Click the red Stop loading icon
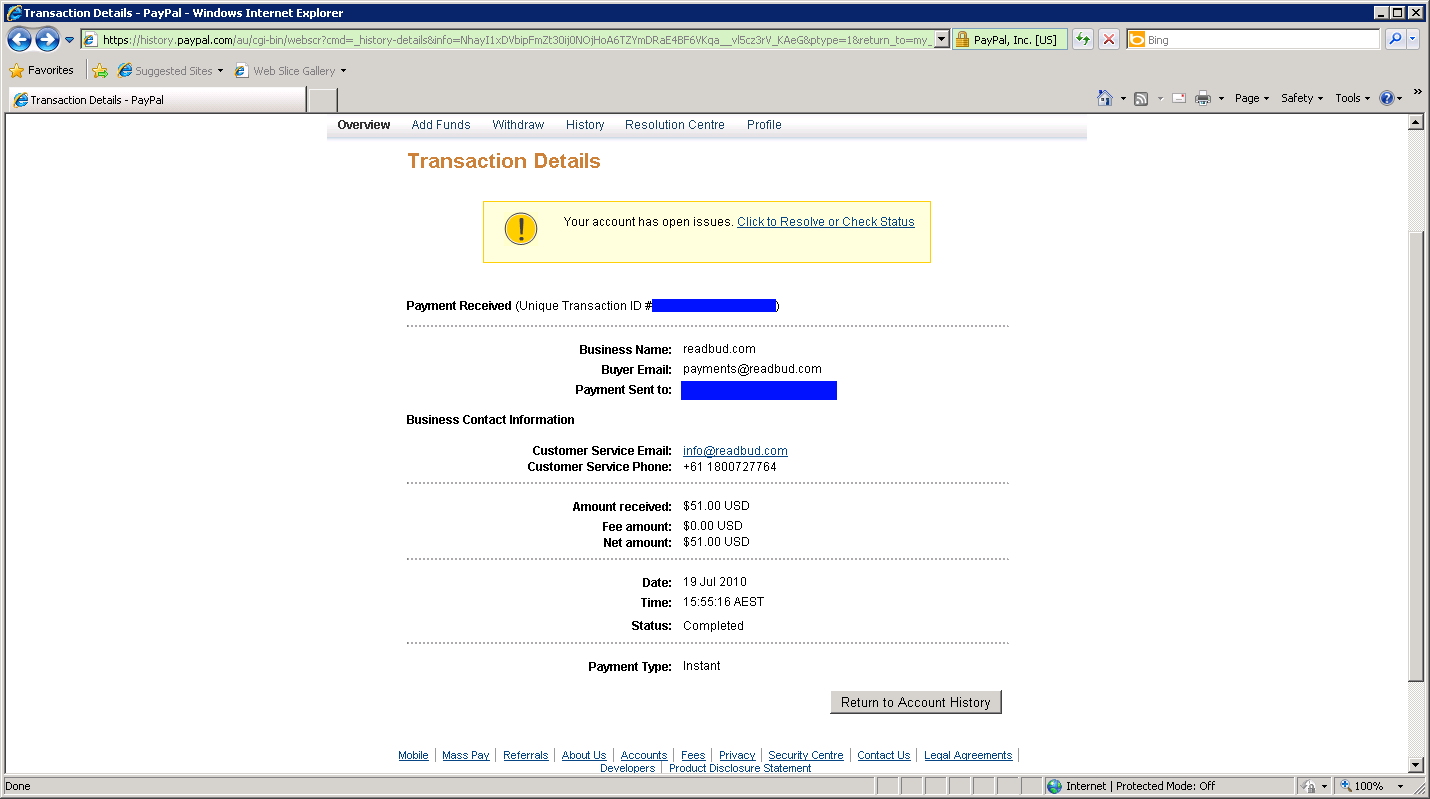The height and width of the screenshot is (799, 1430). (x=1109, y=40)
